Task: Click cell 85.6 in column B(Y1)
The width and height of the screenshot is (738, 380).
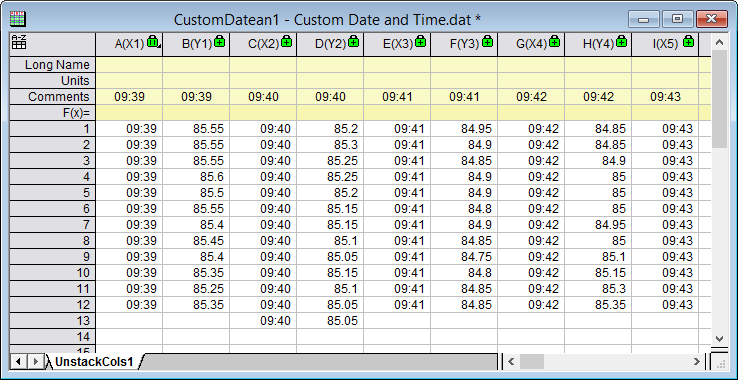Action: coord(196,177)
